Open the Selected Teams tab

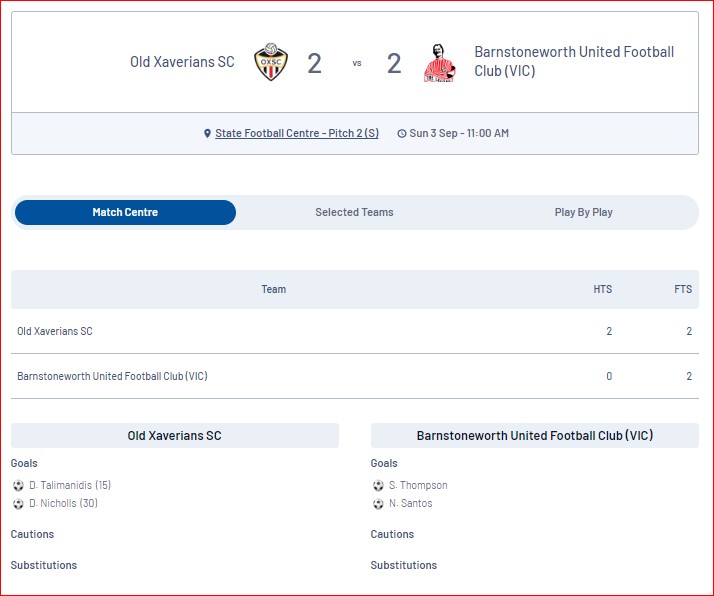tap(354, 212)
